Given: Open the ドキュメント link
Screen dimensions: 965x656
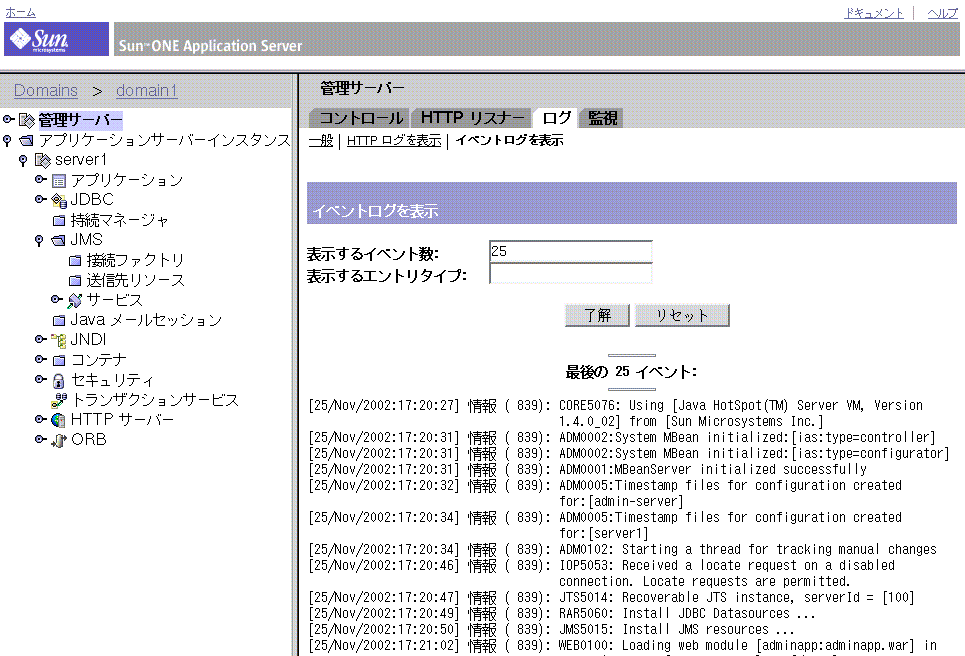Looking at the screenshot, I should coord(874,12).
